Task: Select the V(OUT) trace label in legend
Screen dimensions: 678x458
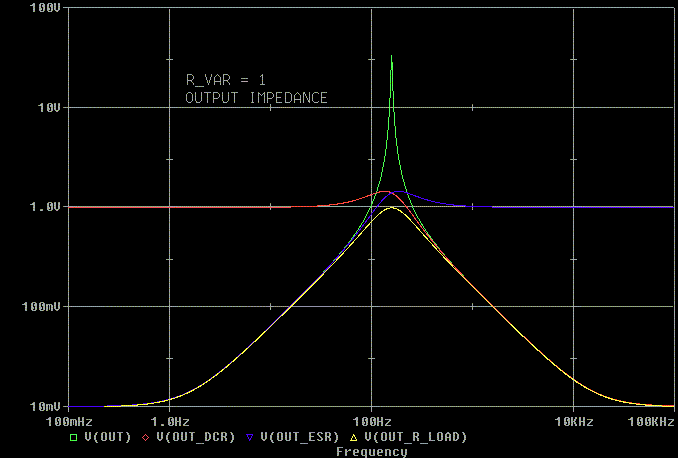Action: [105, 437]
